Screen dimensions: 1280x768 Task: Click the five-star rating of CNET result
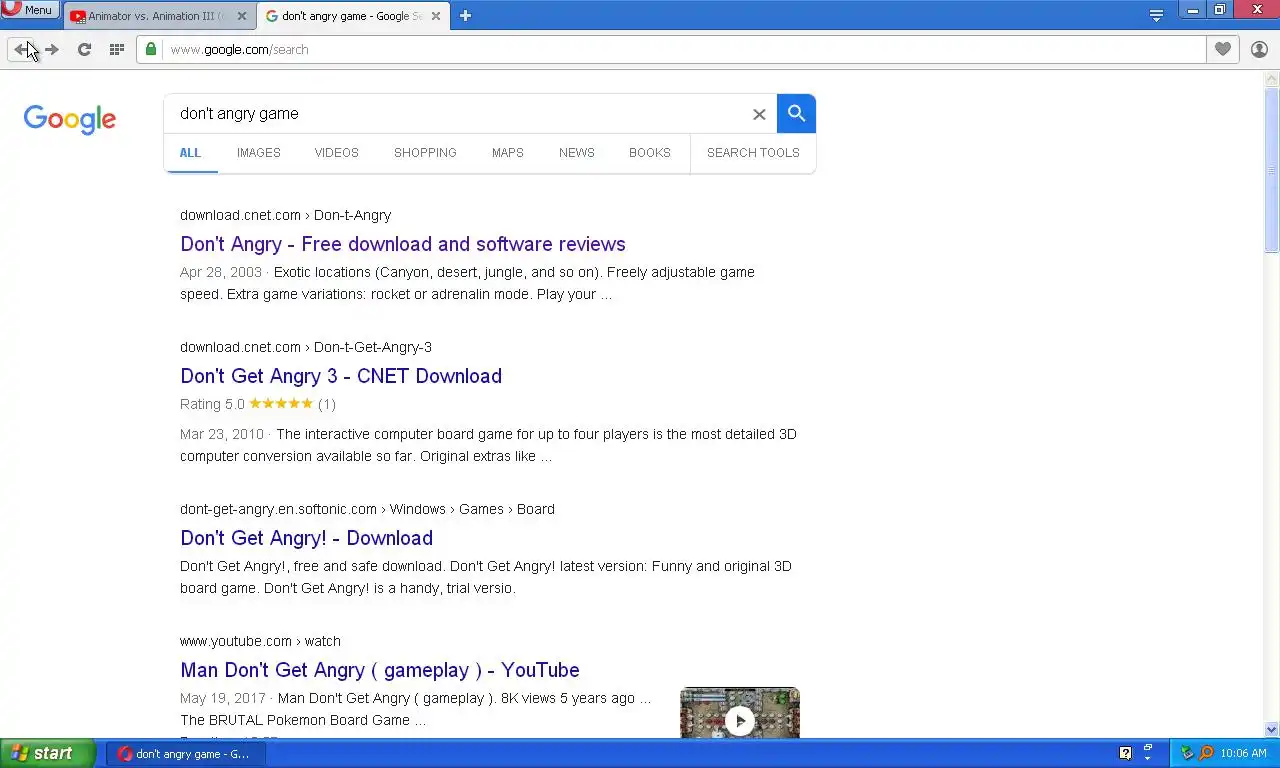pos(281,404)
